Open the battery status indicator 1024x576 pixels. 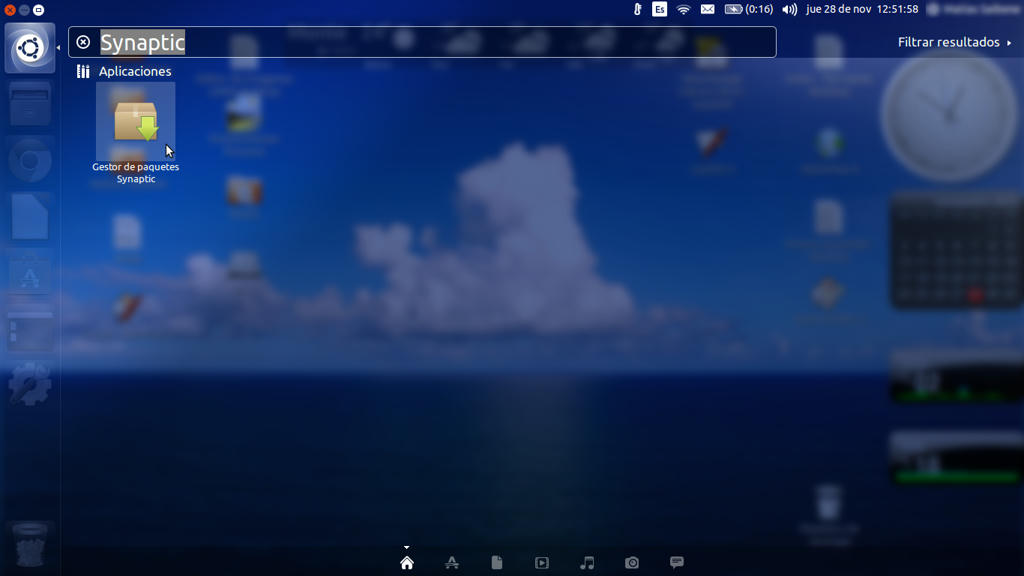[748, 9]
